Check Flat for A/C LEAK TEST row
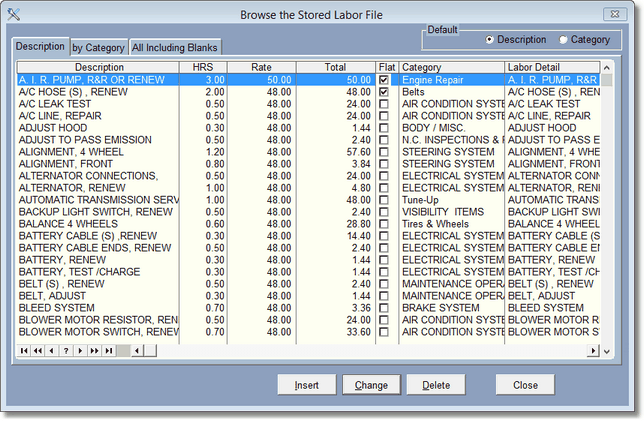This screenshot has height=421, width=644. (x=384, y=104)
